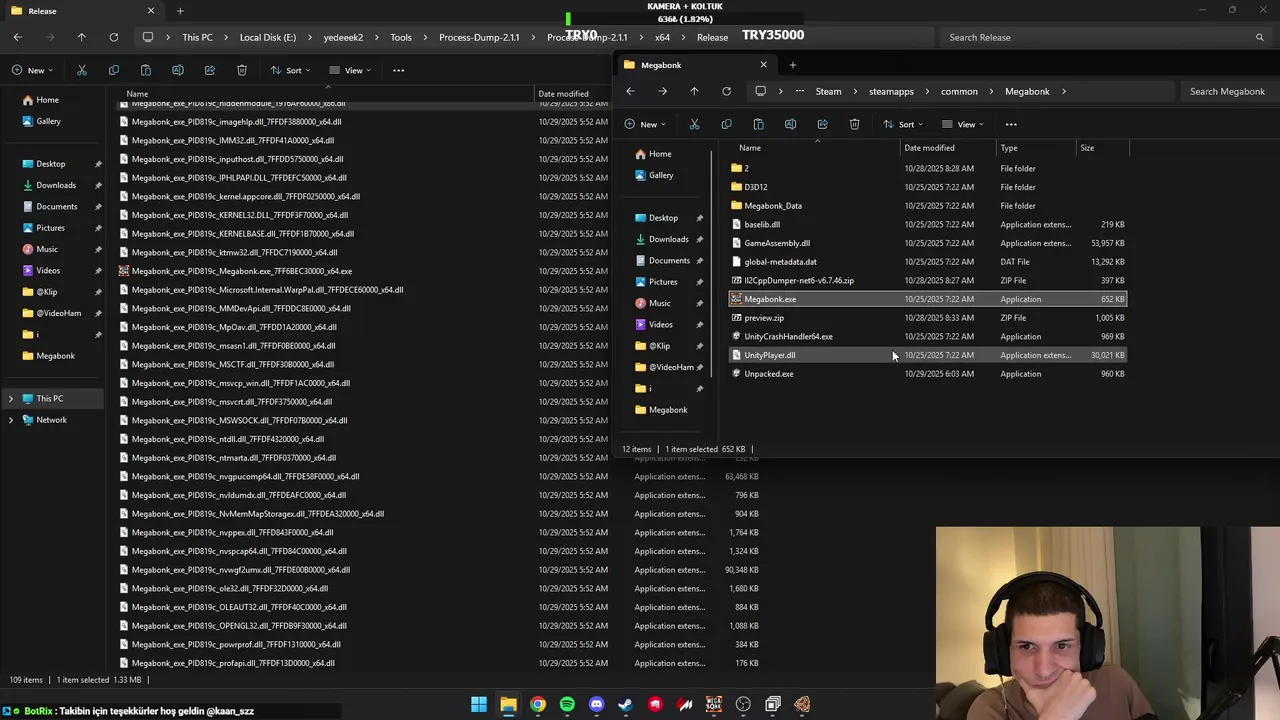Go up one folder from Megabonk
This screenshot has width=1280, height=720.
coord(694,91)
